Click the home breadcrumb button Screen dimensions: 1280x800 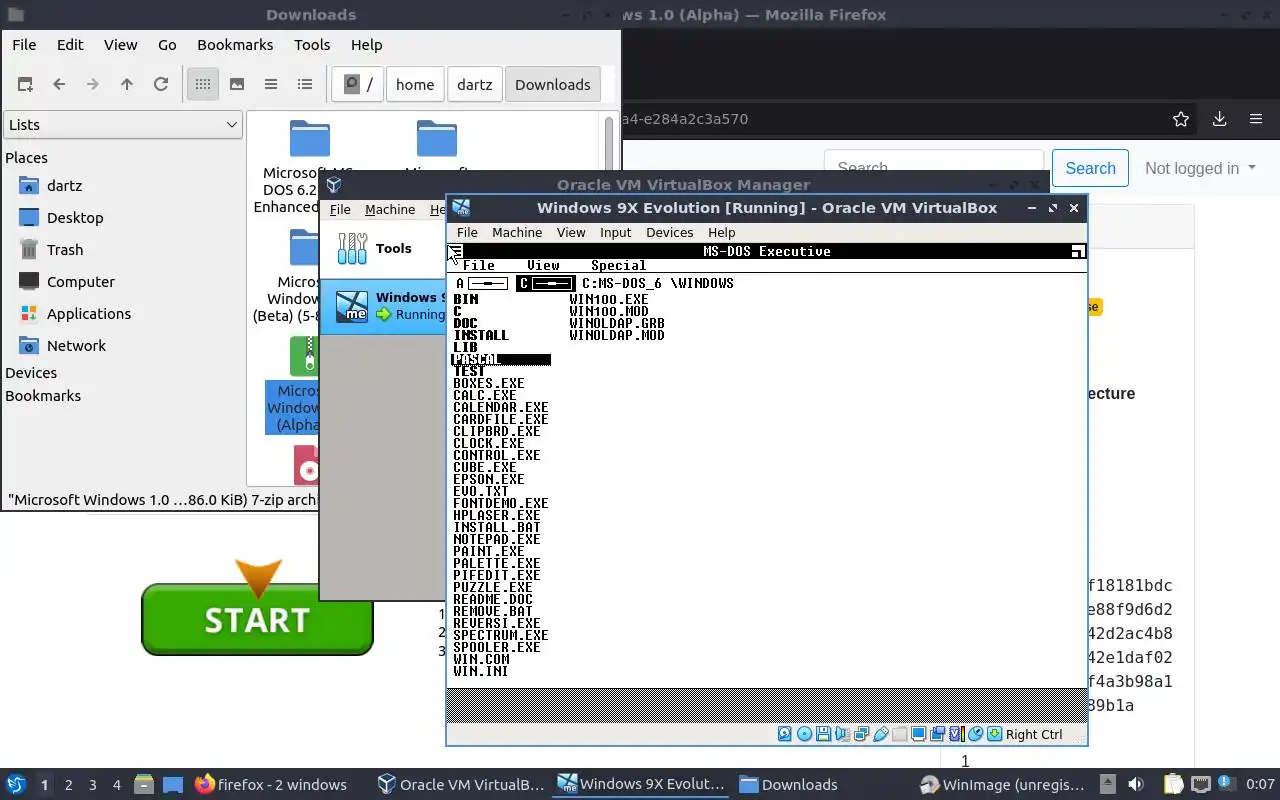[415, 84]
